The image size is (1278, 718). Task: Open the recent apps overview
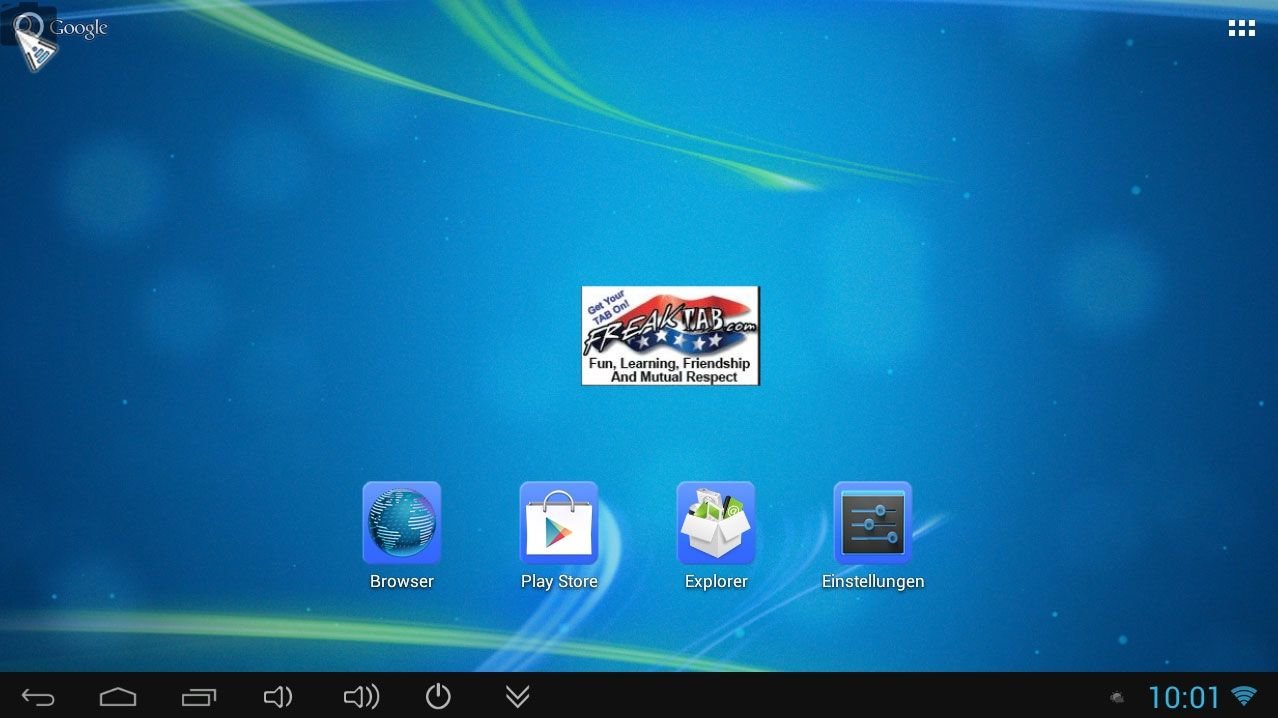coord(199,697)
